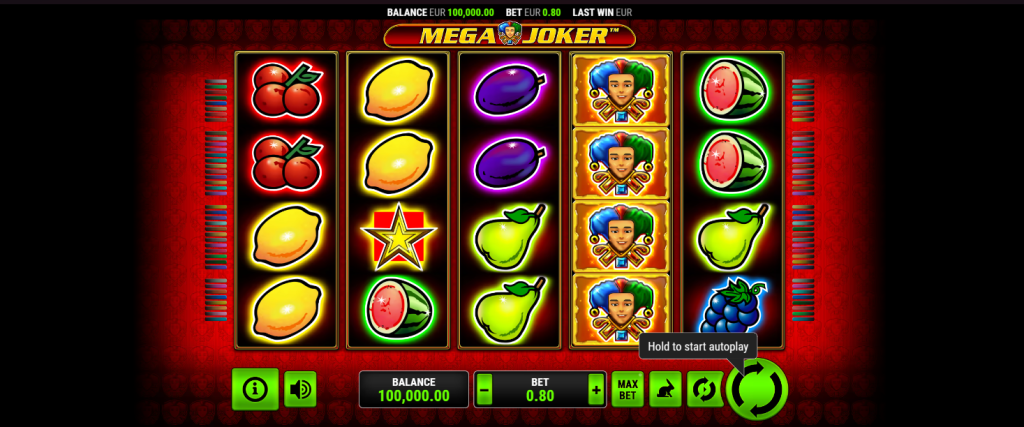Click the top purple plum symbol
Image resolution: width=1024 pixels, height=427 pixels.
[509, 89]
